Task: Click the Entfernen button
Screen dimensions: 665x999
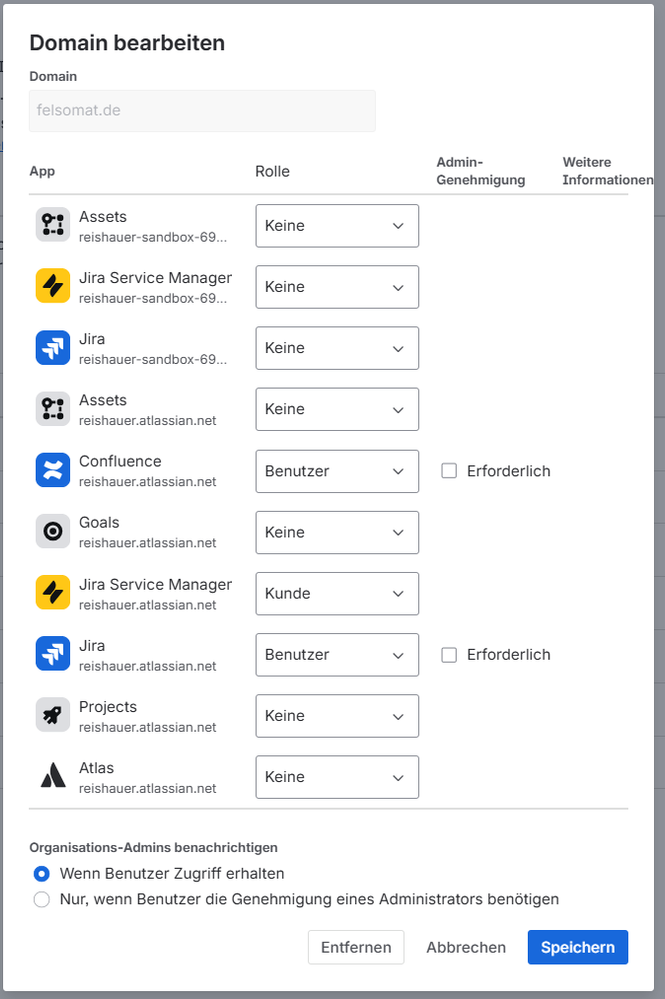Action: [356, 947]
